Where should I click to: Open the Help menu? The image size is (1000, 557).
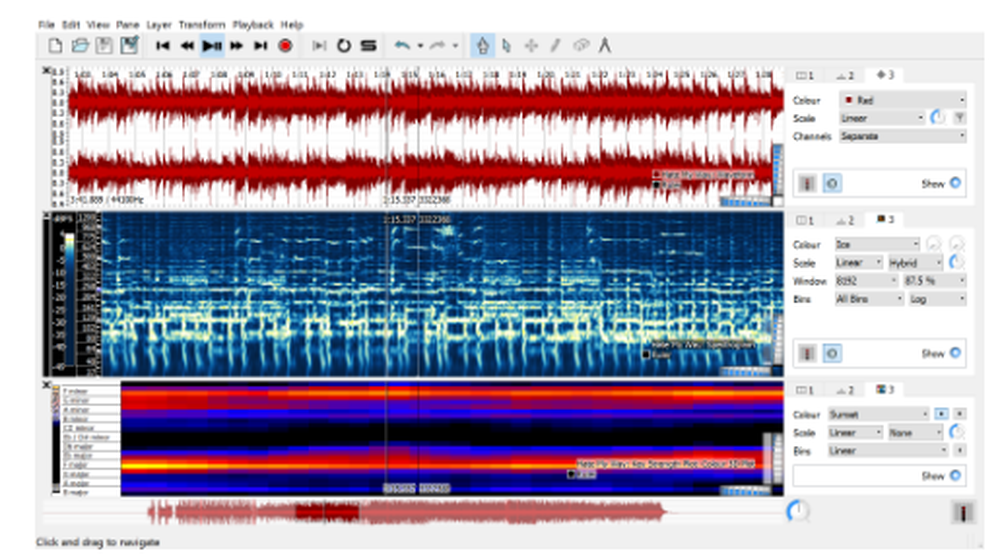[292, 25]
